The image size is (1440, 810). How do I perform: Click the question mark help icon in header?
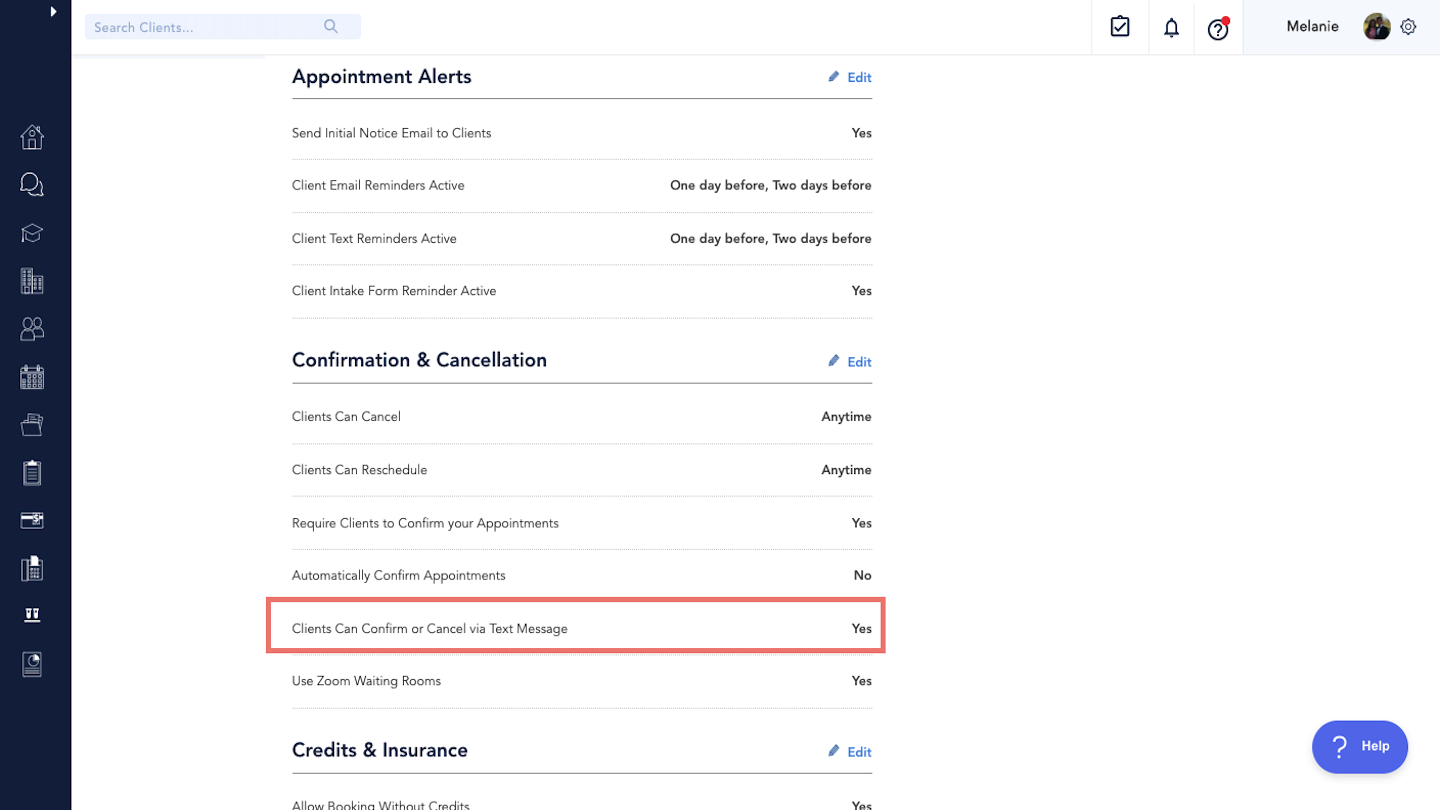pos(1217,29)
